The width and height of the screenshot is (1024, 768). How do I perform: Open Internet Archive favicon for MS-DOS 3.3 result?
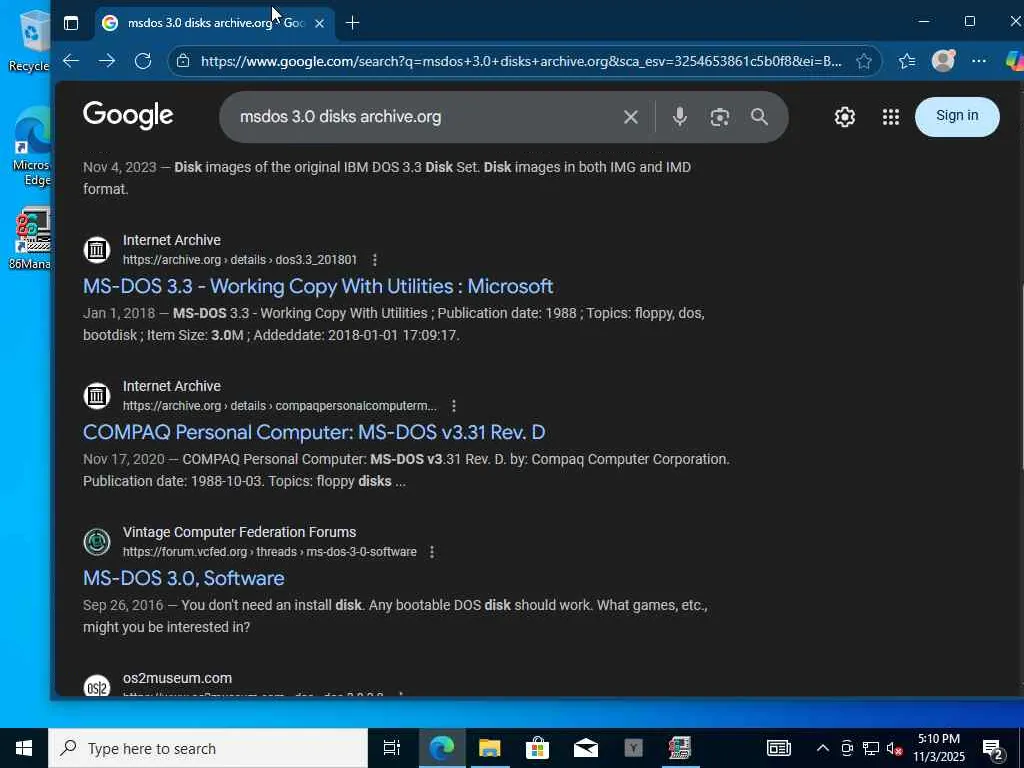[97, 249]
